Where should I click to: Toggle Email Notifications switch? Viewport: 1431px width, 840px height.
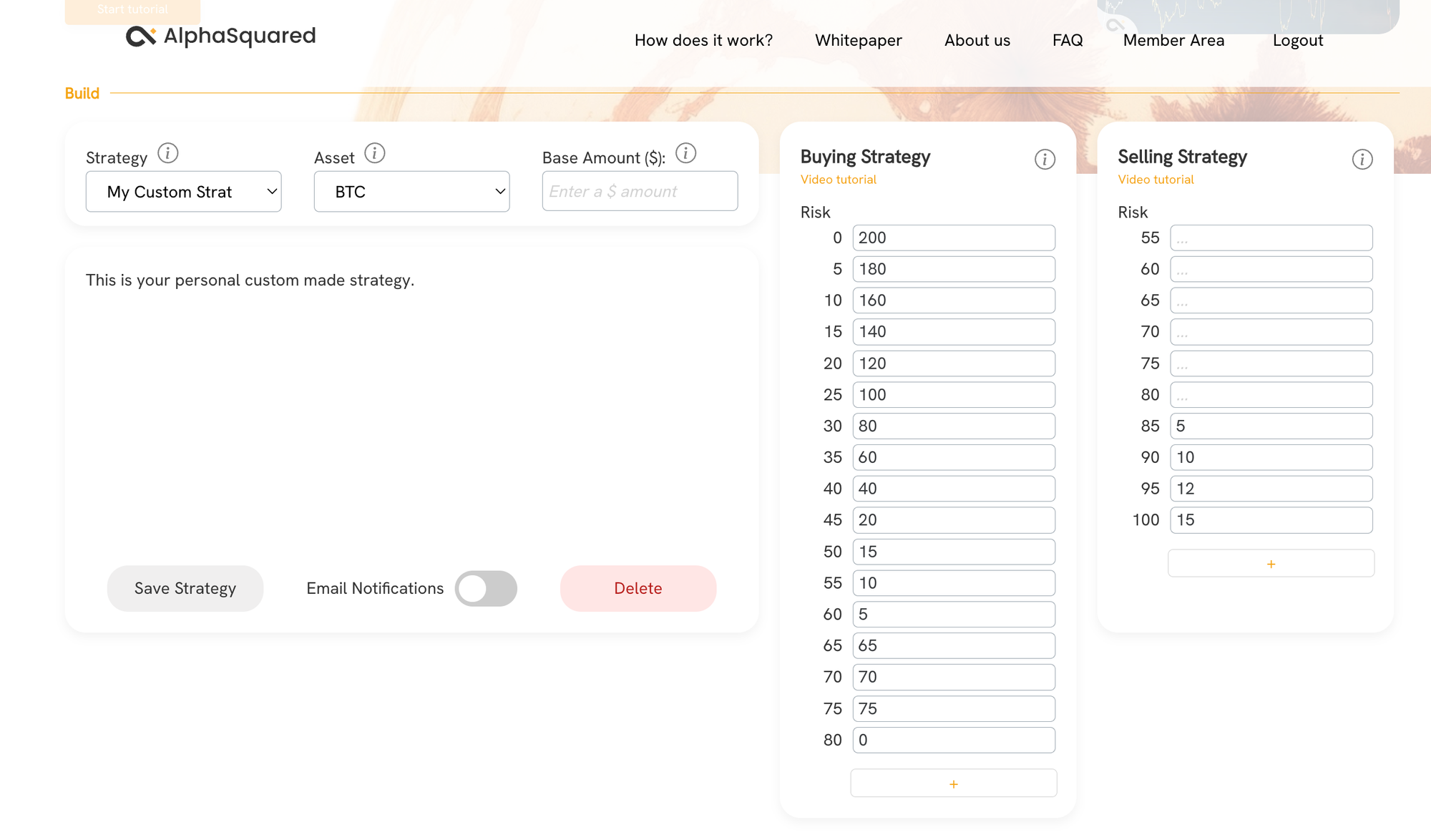coord(486,589)
